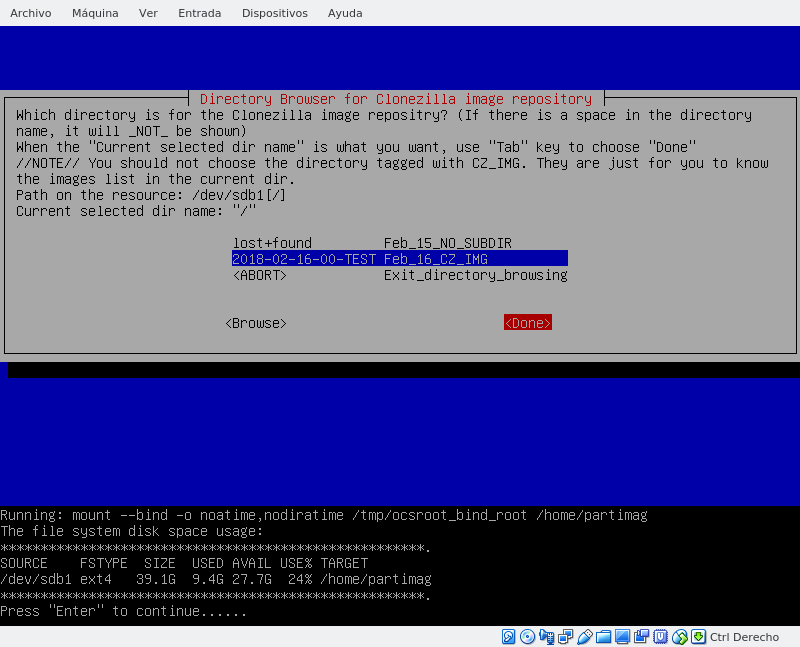Open the USB devices status icon

tap(585, 636)
